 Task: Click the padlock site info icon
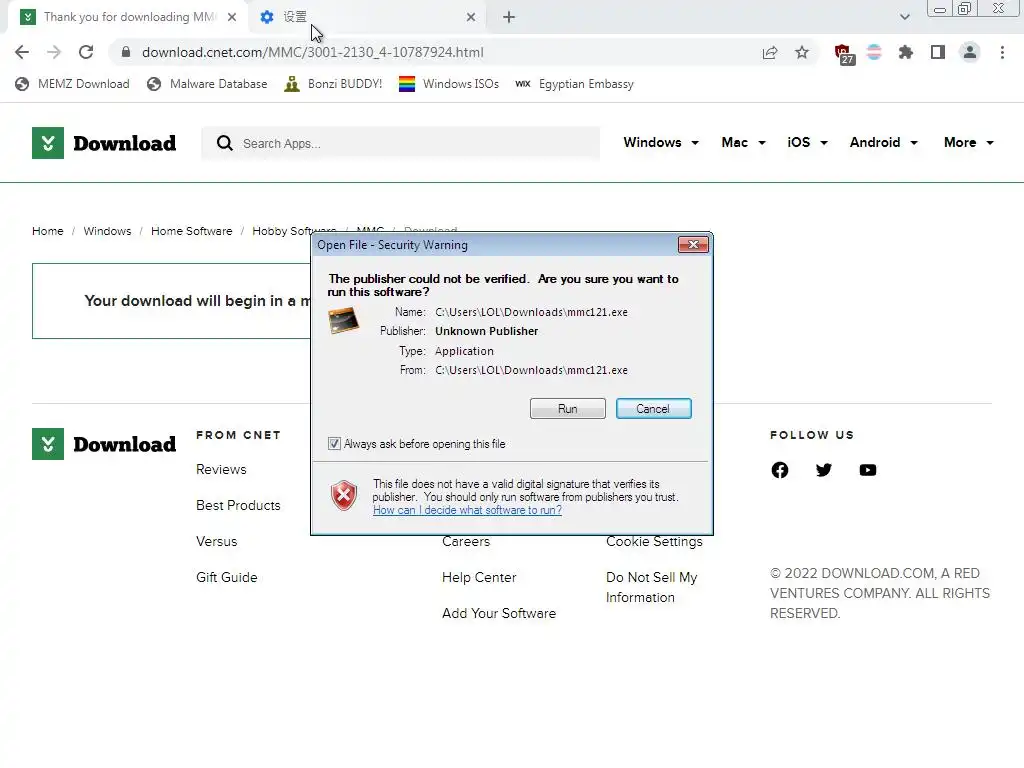click(126, 52)
